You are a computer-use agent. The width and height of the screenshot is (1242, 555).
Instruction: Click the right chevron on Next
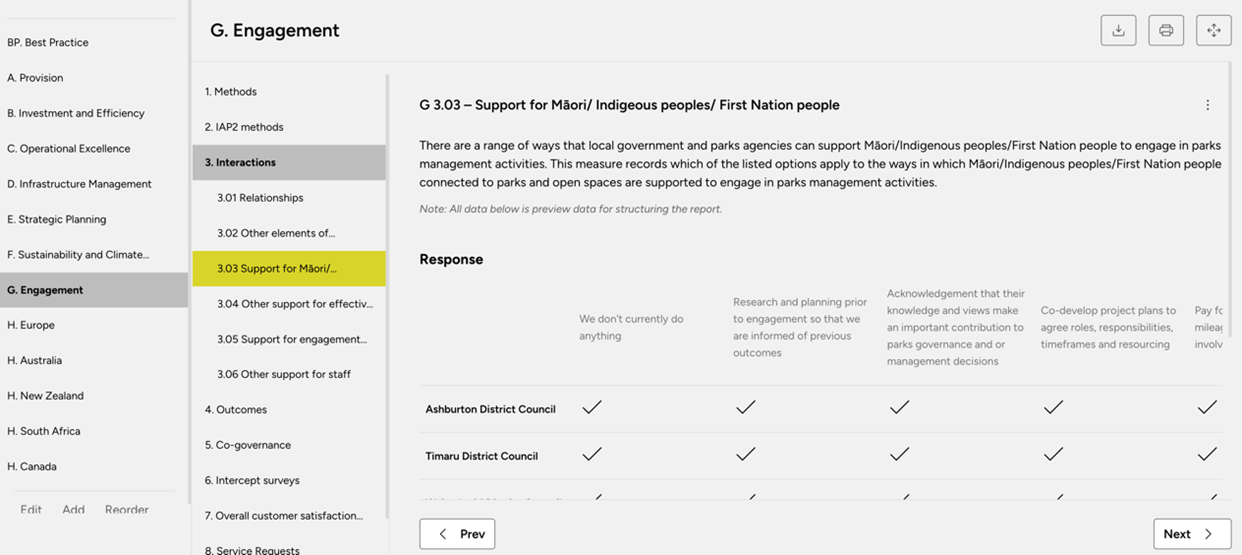(1208, 534)
